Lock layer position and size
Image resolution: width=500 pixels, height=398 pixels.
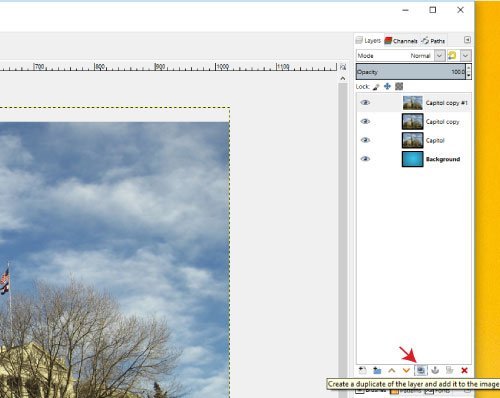click(387, 86)
